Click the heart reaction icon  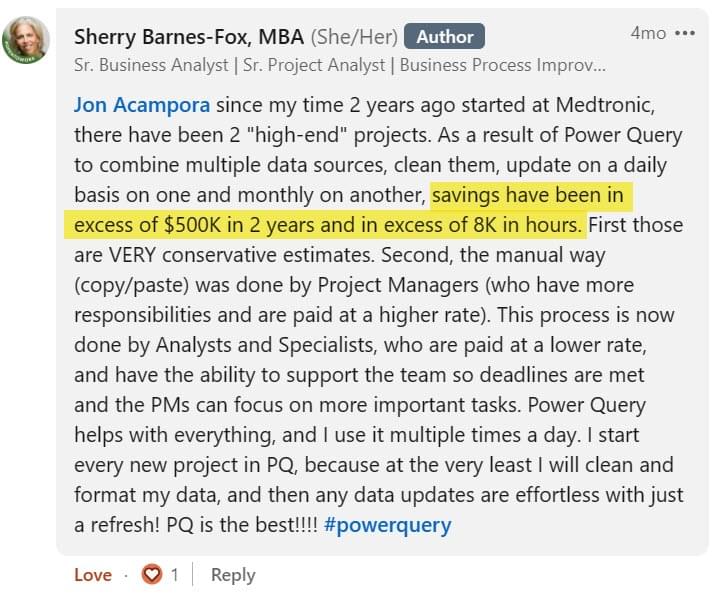click(x=152, y=575)
